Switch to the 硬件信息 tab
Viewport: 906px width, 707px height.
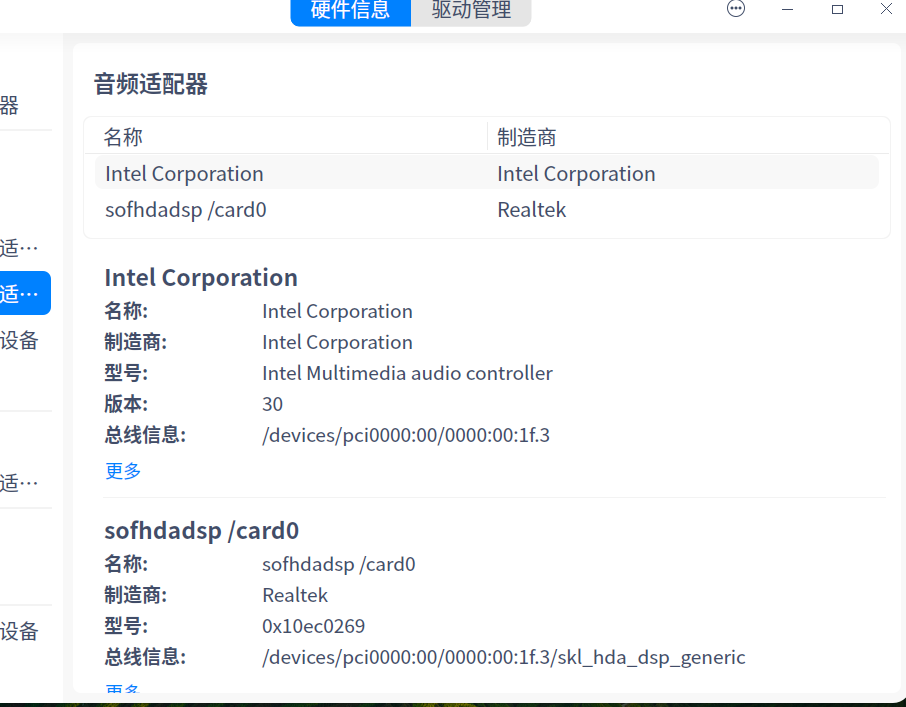(x=350, y=12)
